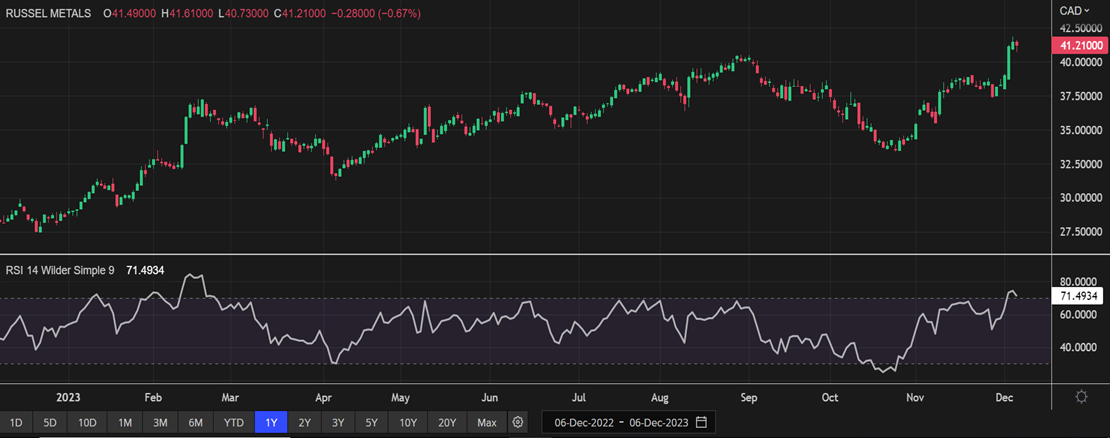Viewport: 1110px width, 438px height.
Task: Select 1M time range
Action: 125,422
